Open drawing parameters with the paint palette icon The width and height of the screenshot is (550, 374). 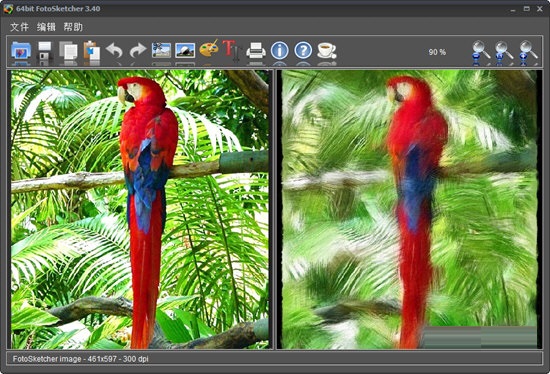(x=209, y=49)
